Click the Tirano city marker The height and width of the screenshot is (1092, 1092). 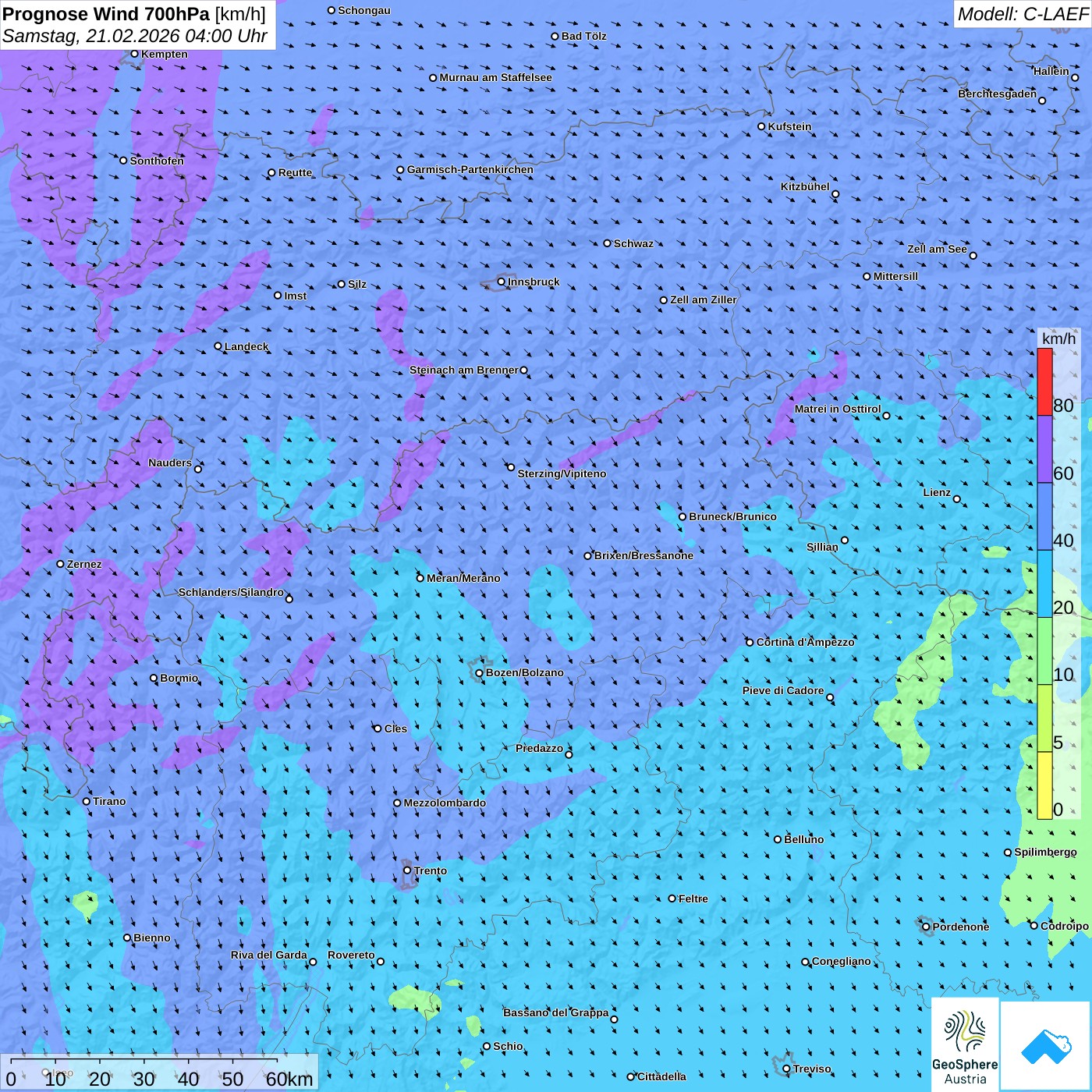87,801
